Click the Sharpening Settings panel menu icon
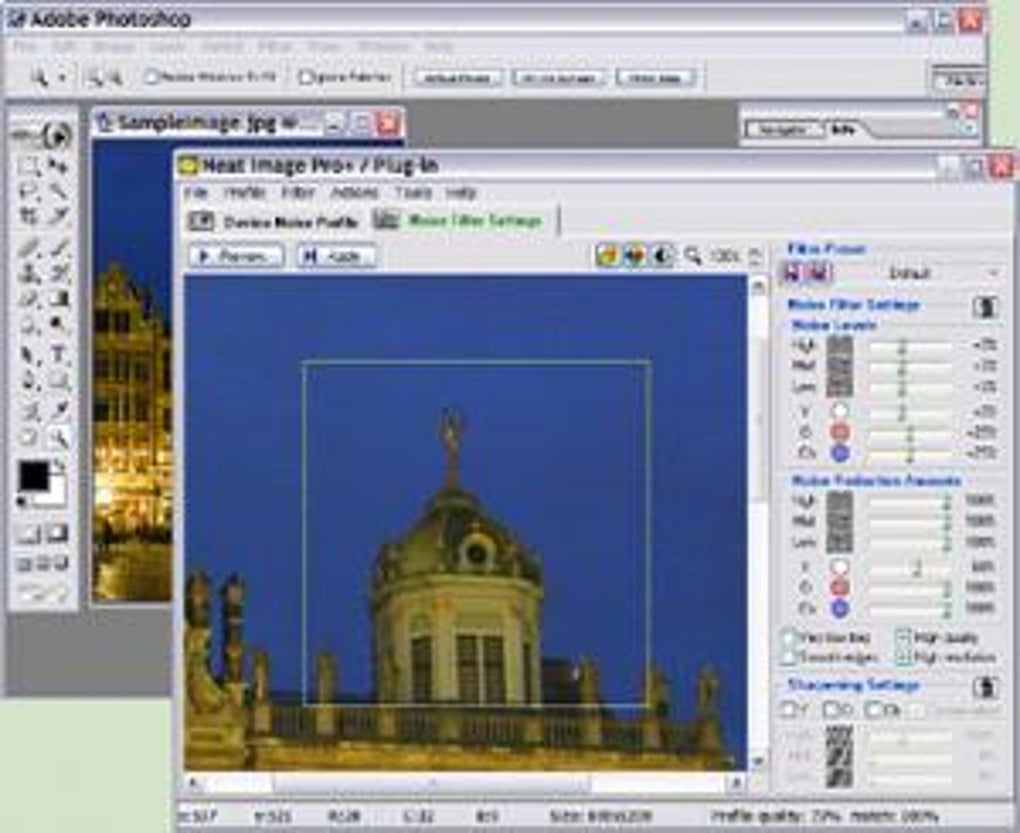1020x833 pixels. coord(986,687)
